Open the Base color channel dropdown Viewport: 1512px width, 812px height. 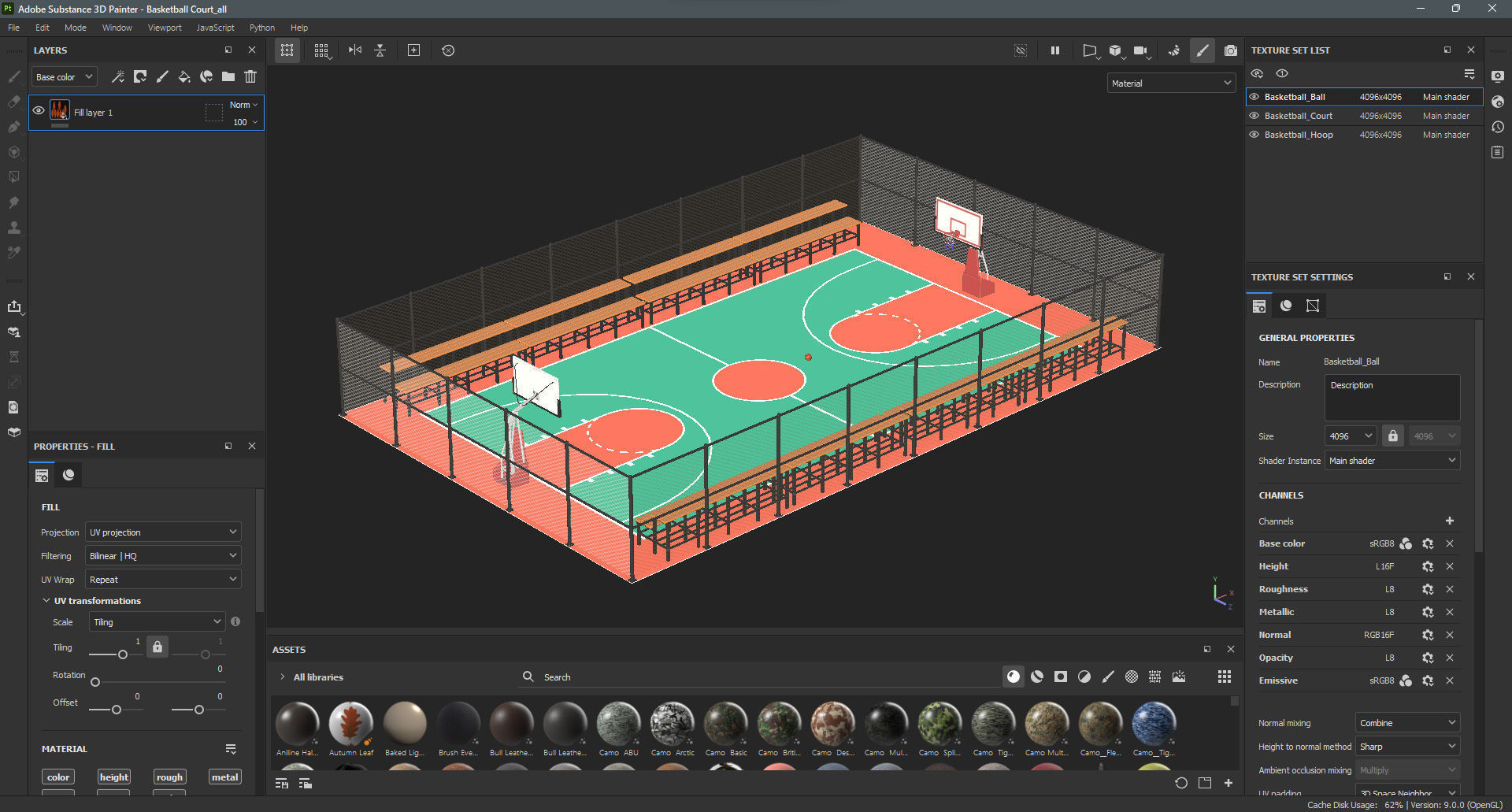tap(65, 76)
